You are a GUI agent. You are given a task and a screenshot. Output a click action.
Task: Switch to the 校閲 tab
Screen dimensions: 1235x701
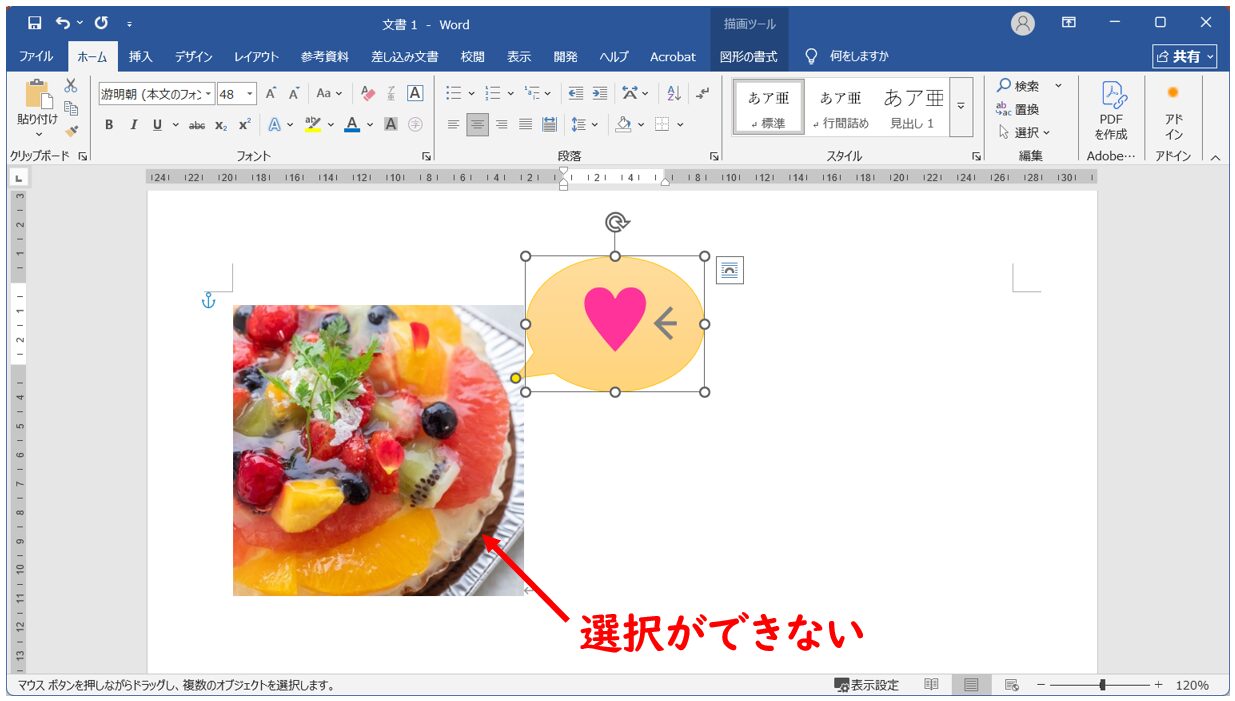(472, 57)
